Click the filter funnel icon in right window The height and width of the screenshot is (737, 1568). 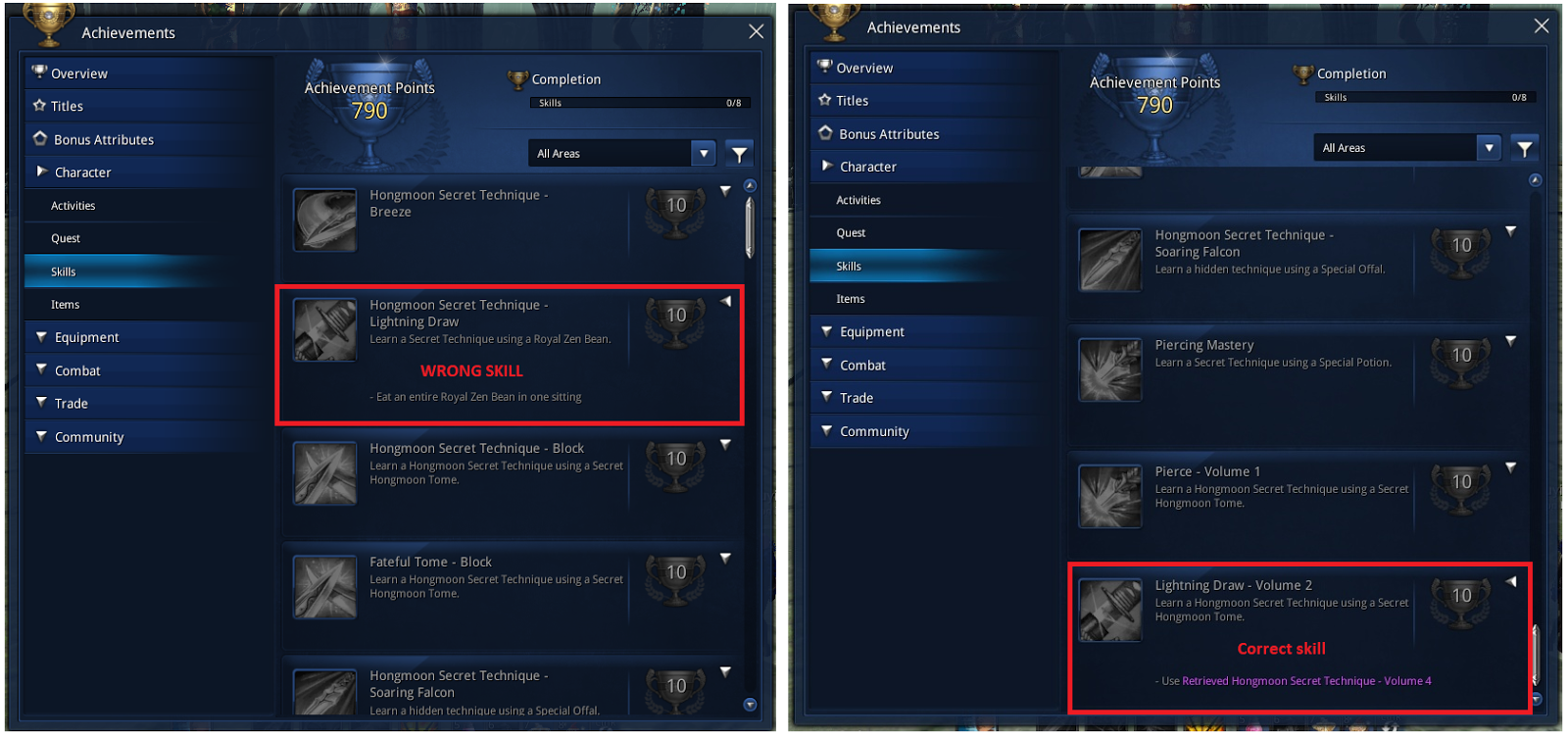(1524, 148)
